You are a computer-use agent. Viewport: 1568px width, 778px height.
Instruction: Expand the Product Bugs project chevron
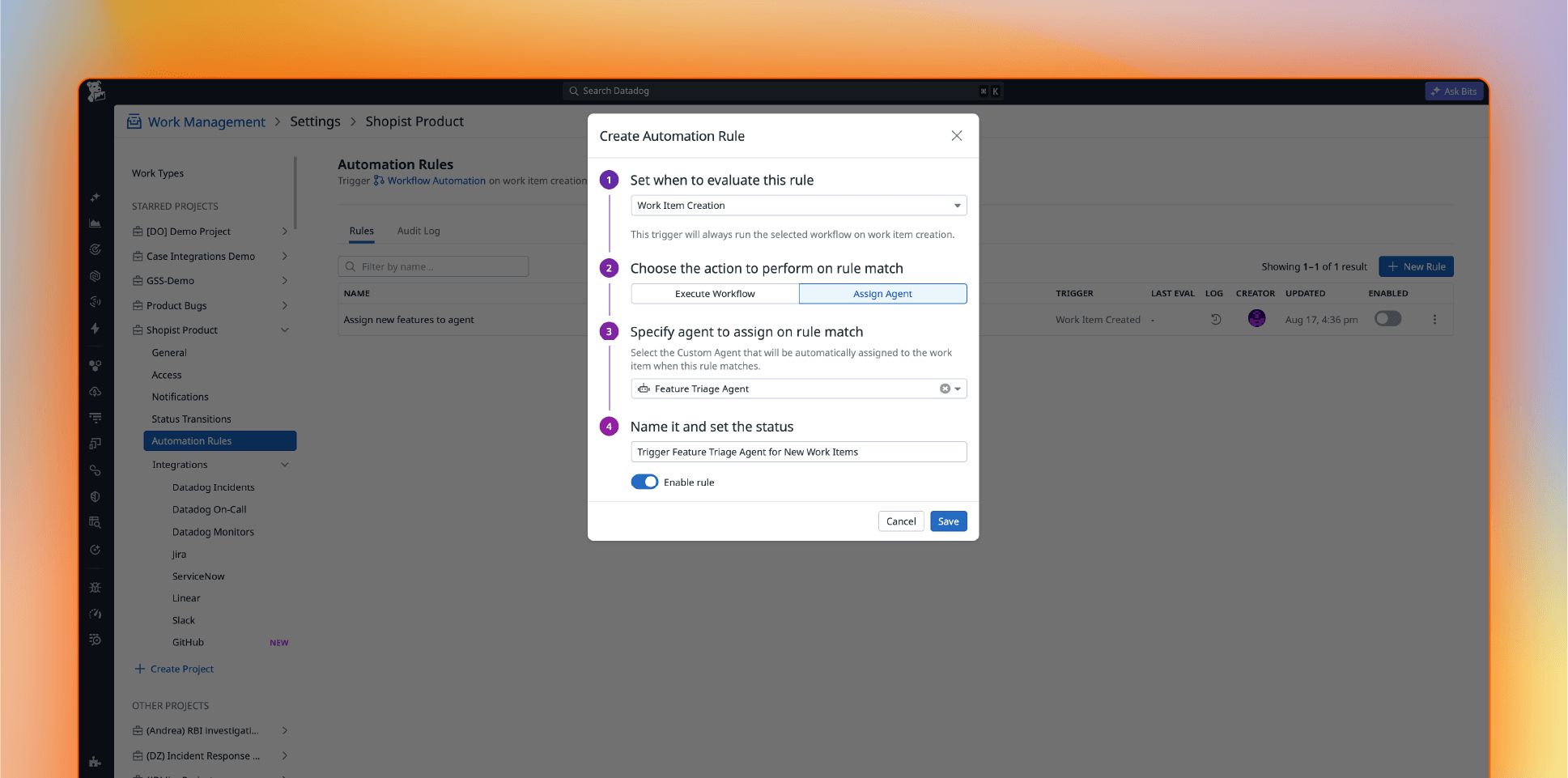285,305
